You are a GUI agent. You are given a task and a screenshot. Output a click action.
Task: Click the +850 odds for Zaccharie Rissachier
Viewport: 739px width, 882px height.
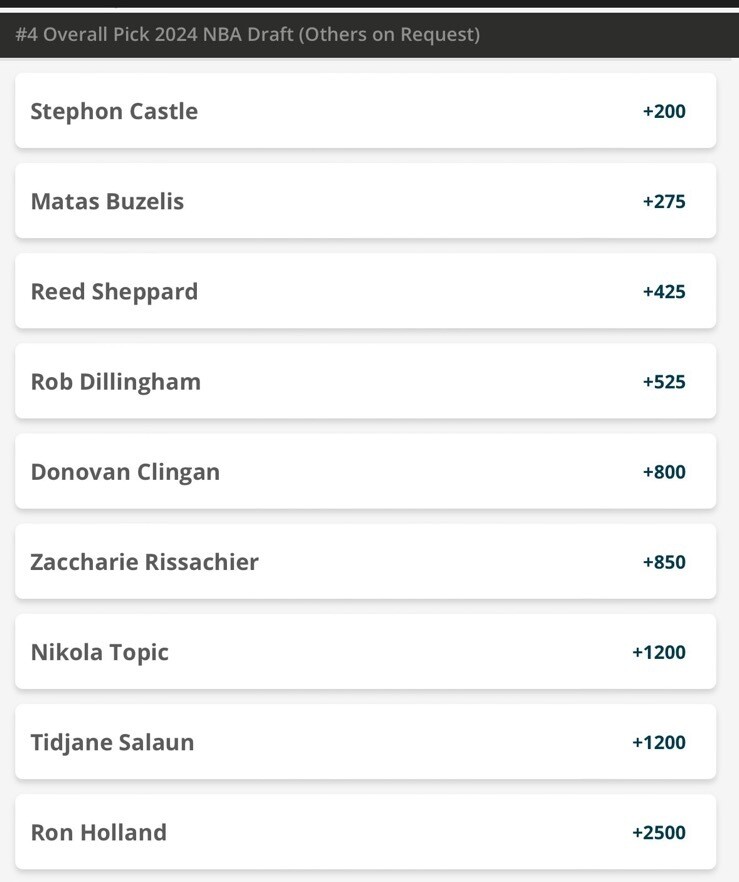664,562
